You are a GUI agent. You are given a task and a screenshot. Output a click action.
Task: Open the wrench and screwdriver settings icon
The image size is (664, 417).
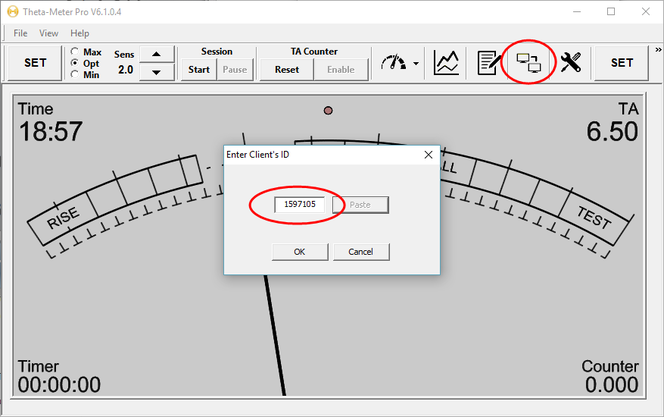[x=571, y=63]
